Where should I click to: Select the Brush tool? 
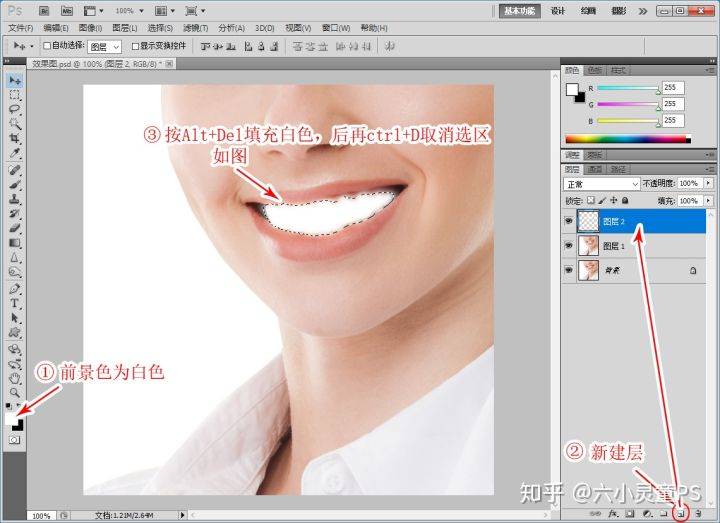point(15,185)
